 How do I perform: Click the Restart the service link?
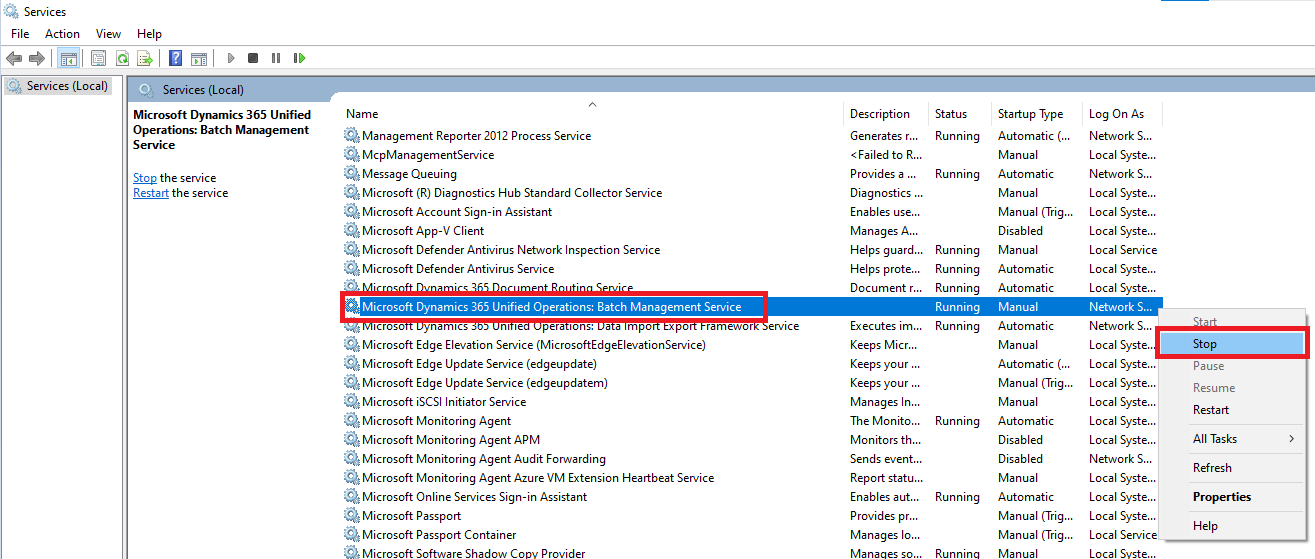pos(151,193)
